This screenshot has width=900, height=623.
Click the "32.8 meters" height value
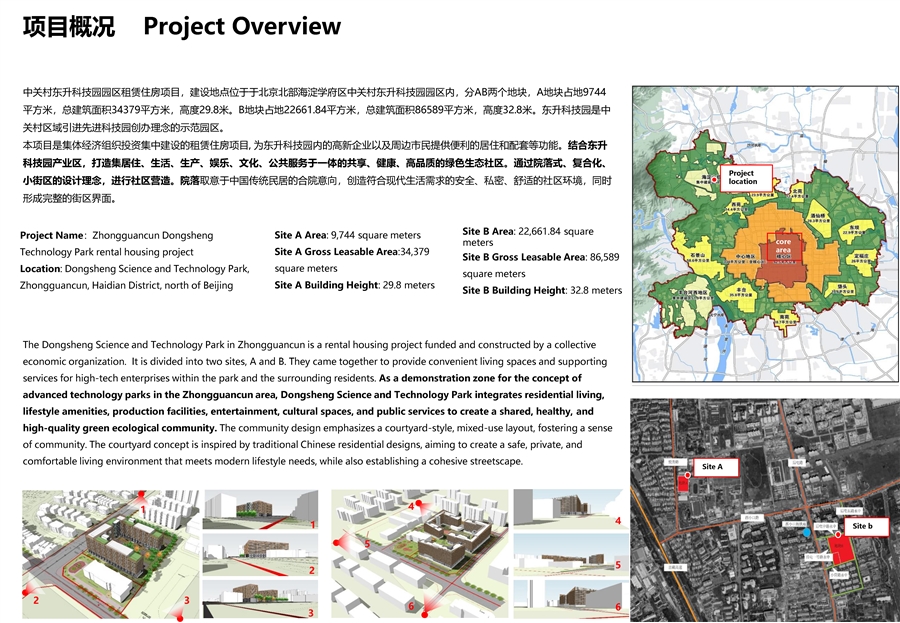tap(596, 291)
